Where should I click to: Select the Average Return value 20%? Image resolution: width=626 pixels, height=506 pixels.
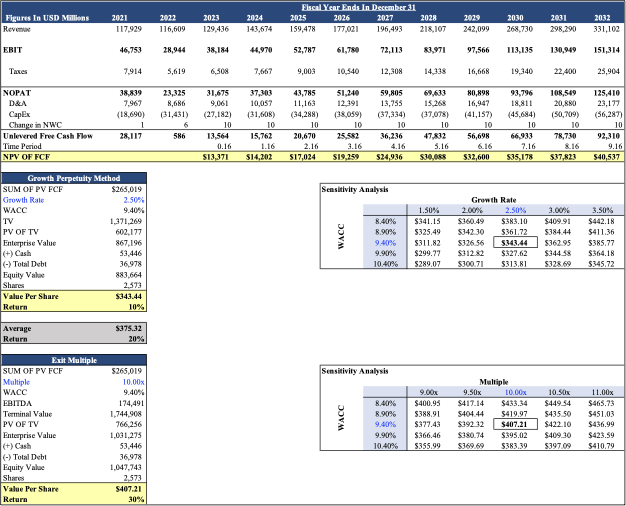click(136, 339)
